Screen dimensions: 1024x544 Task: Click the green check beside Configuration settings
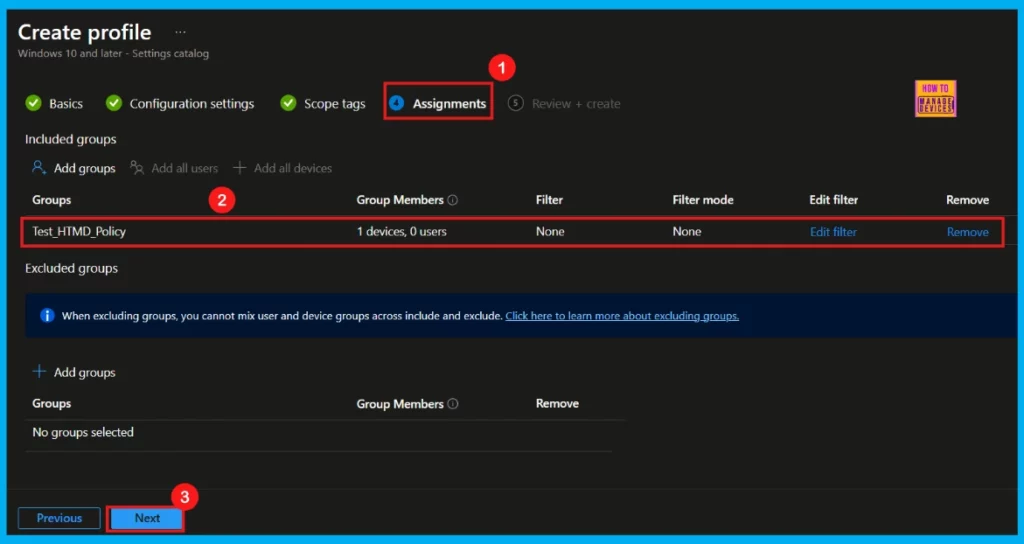(x=114, y=103)
